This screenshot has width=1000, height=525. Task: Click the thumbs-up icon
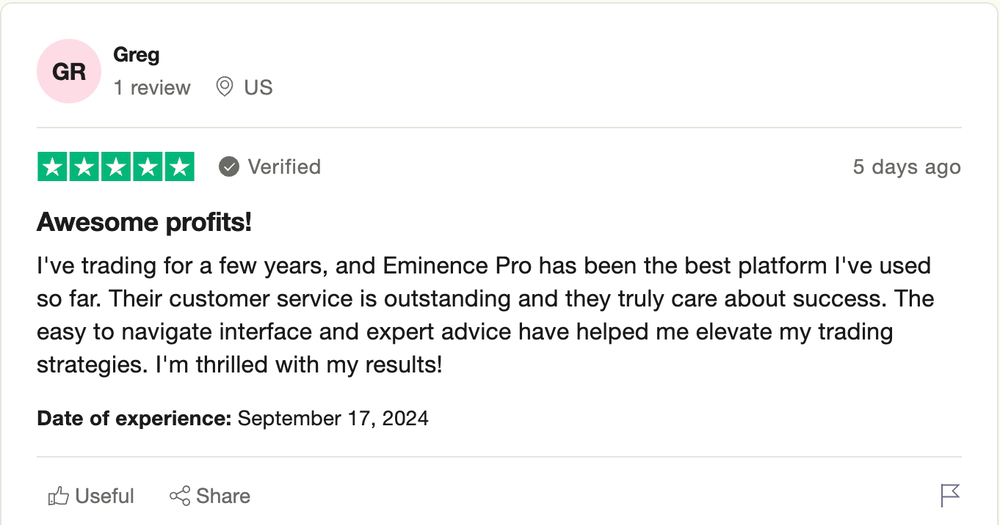(x=59, y=496)
